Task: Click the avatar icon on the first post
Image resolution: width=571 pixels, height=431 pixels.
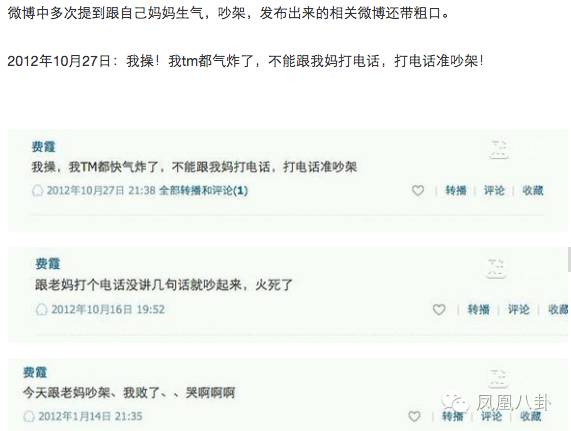Action: point(499,149)
